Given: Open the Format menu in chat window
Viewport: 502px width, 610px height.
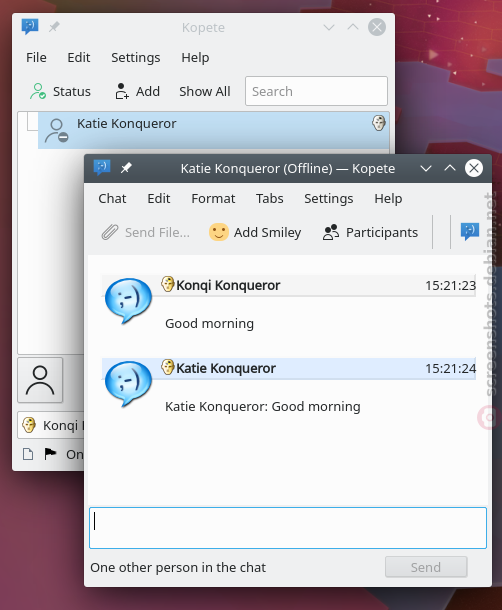Looking at the screenshot, I should (x=213, y=199).
